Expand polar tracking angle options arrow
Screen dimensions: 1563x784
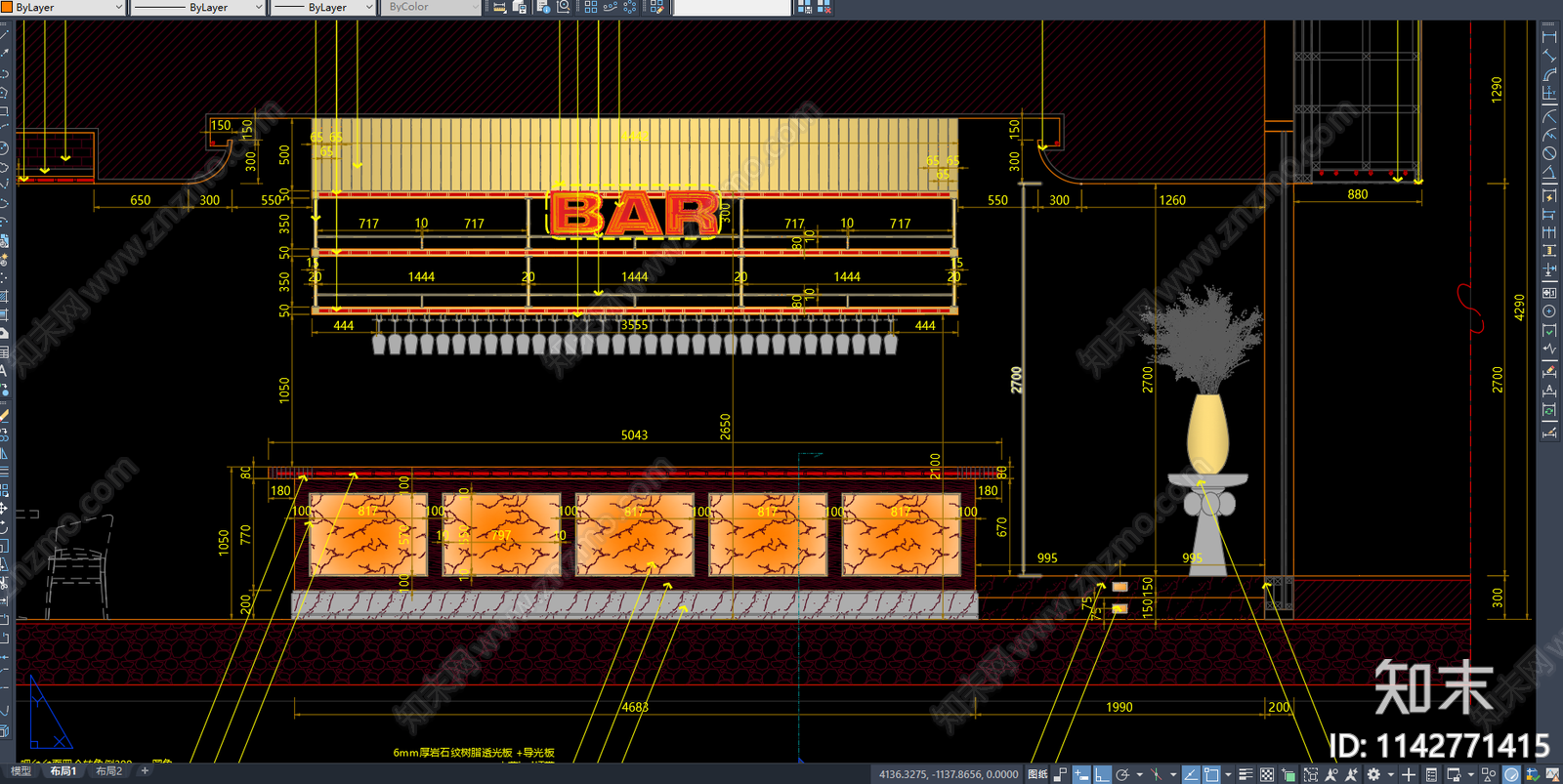1140,774
